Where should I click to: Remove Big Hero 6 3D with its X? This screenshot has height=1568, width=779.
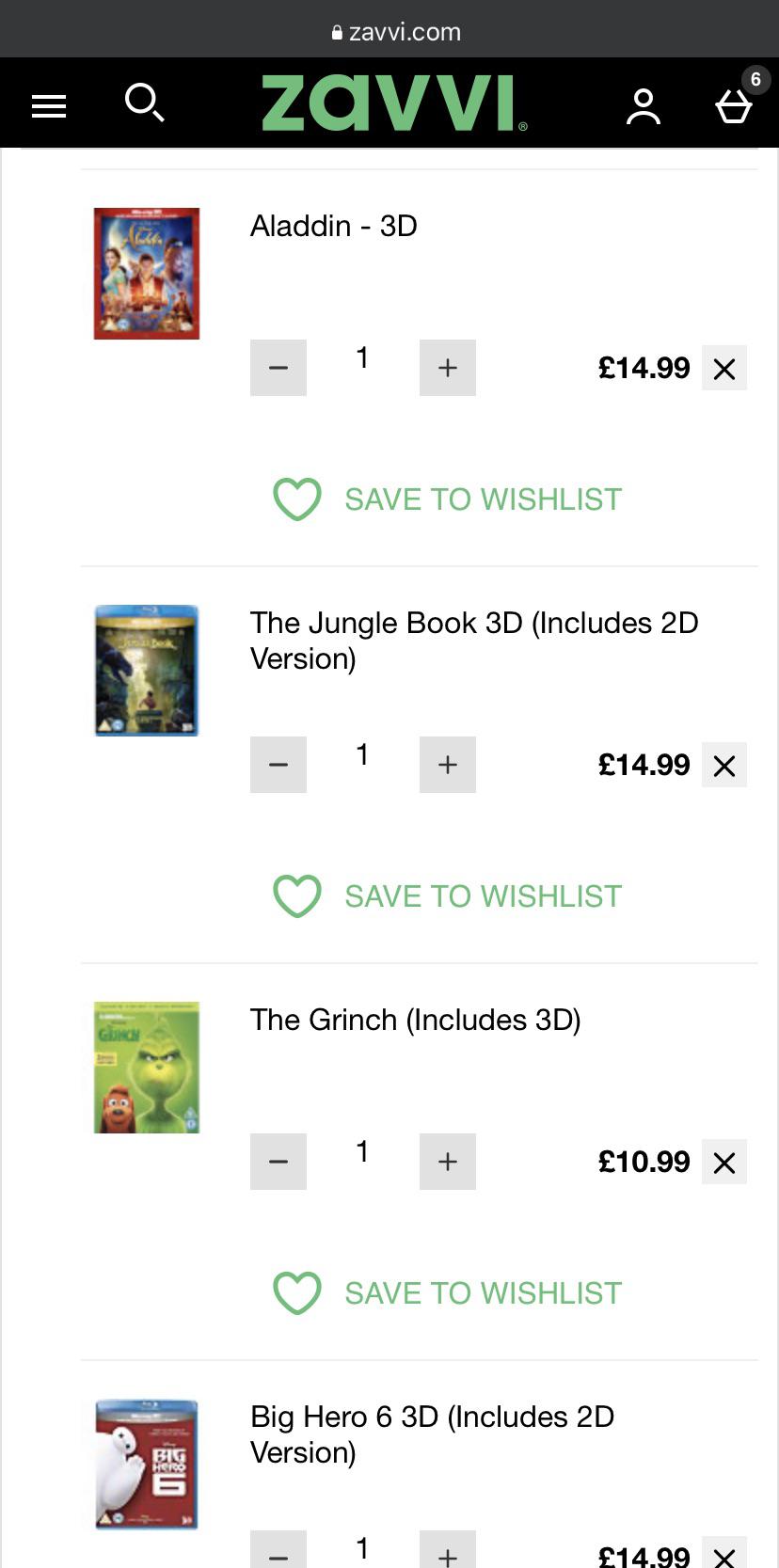724,1552
